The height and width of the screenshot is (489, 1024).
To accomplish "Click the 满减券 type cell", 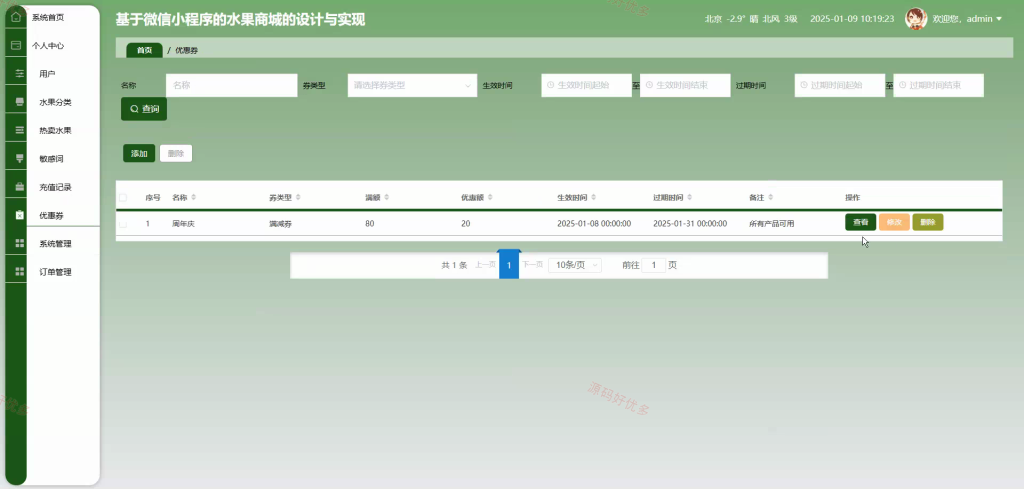I will (x=281, y=223).
